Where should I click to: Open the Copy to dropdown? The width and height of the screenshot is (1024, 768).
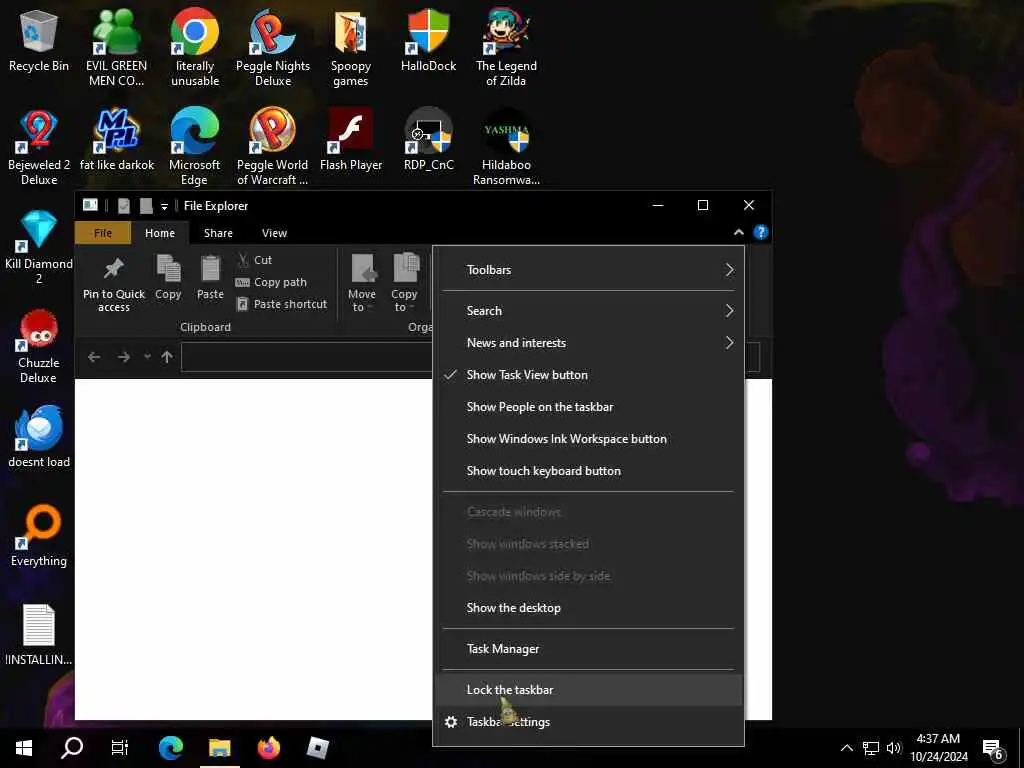coord(404,283)
